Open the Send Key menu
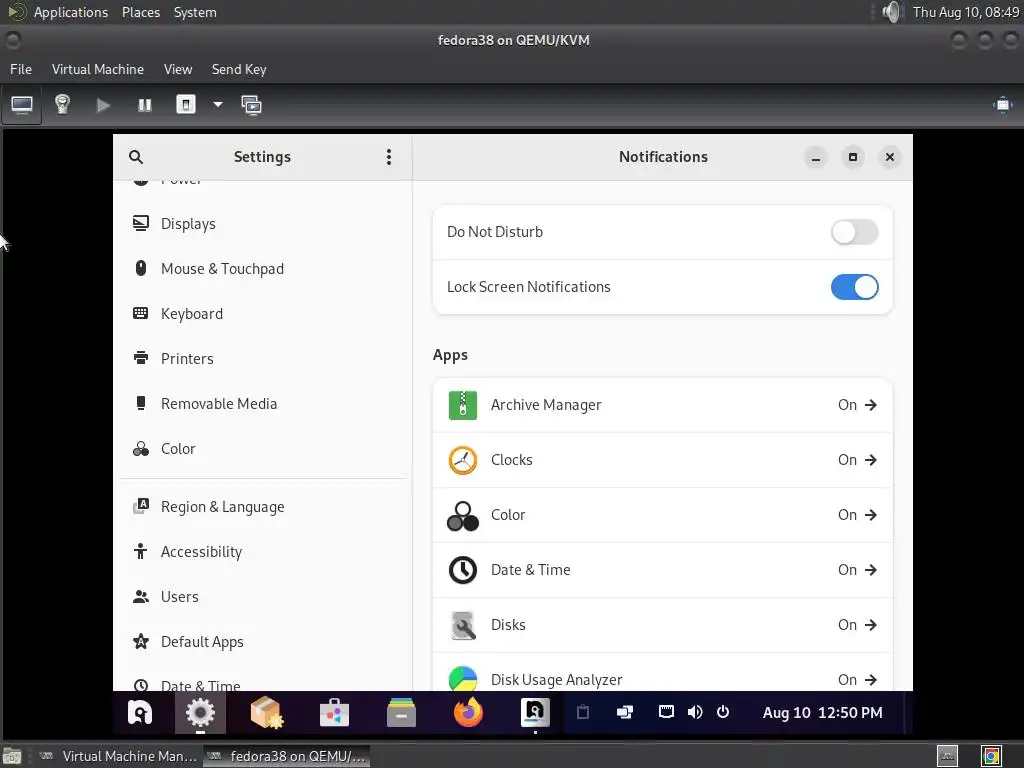This screenshot has height=768, width=1024. (239, 69)
